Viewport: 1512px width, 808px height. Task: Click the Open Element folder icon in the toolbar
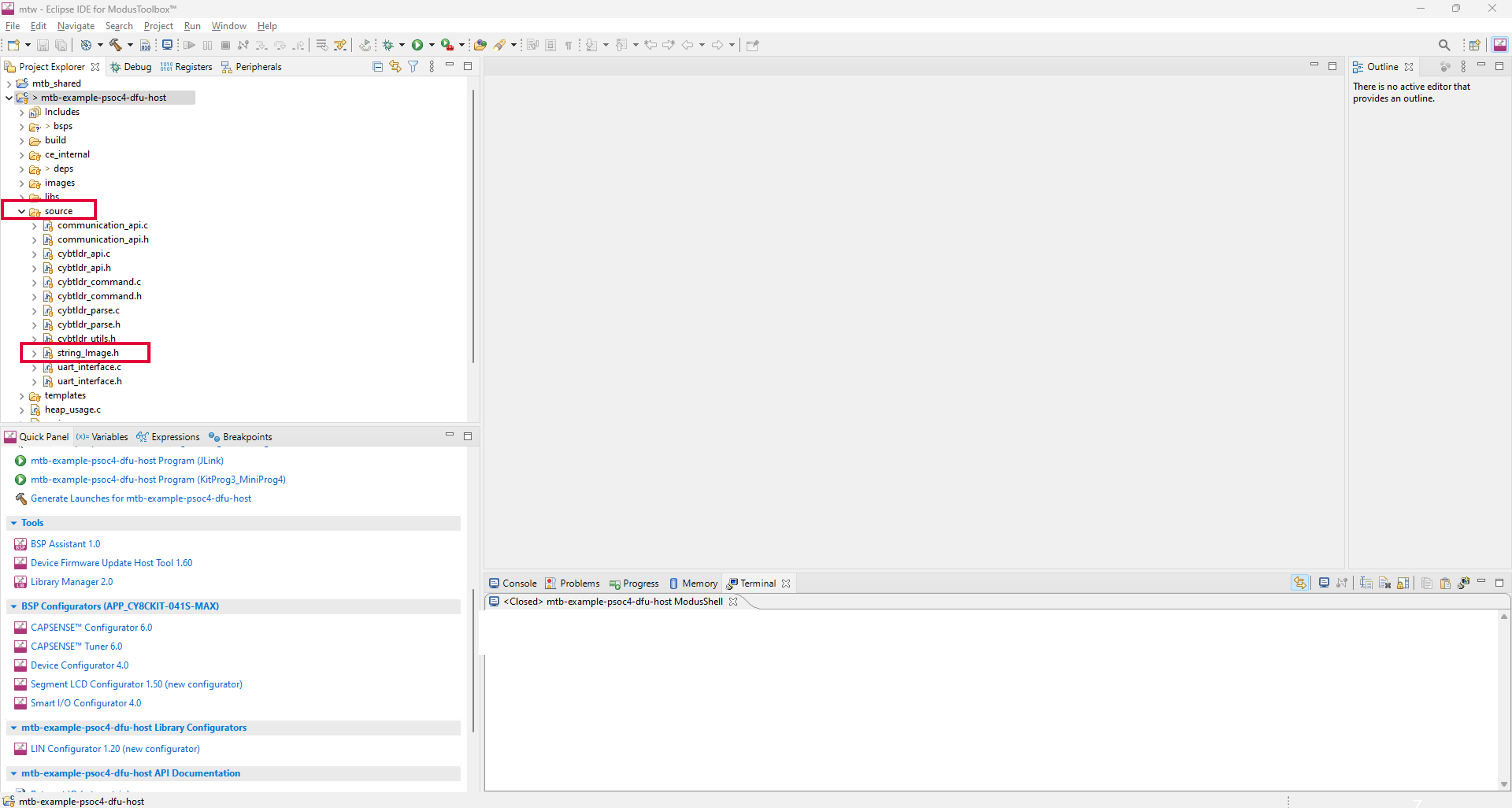click(x=480, y=45)
